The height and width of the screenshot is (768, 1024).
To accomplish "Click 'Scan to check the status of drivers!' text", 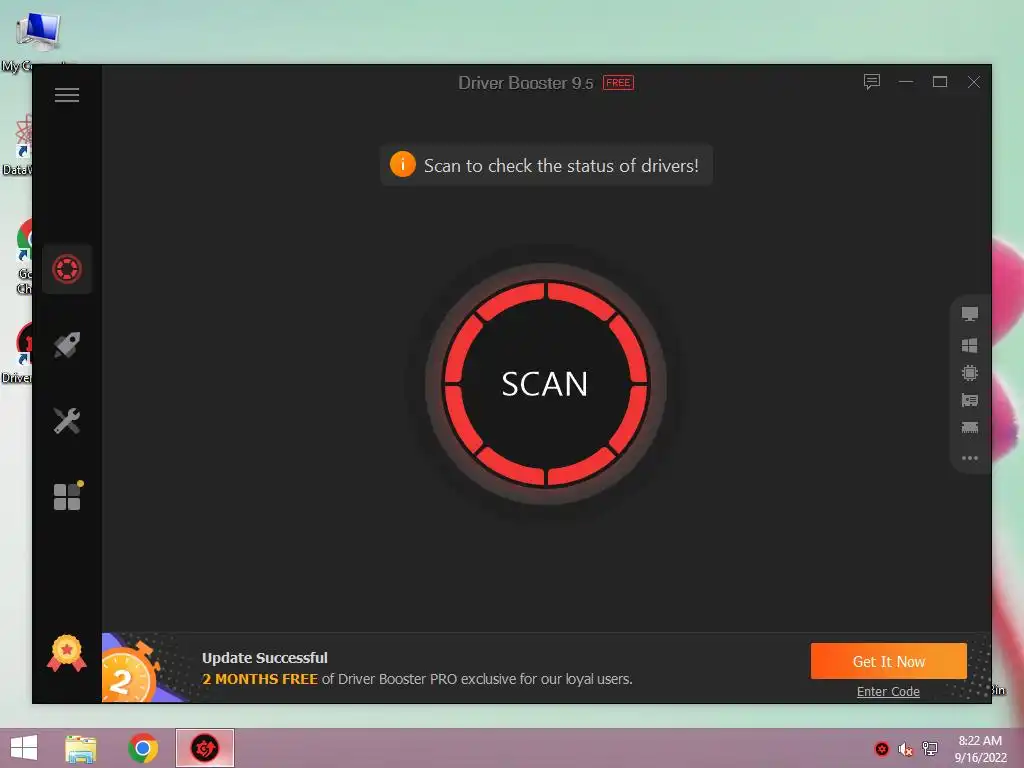I will tap(561, 166).
